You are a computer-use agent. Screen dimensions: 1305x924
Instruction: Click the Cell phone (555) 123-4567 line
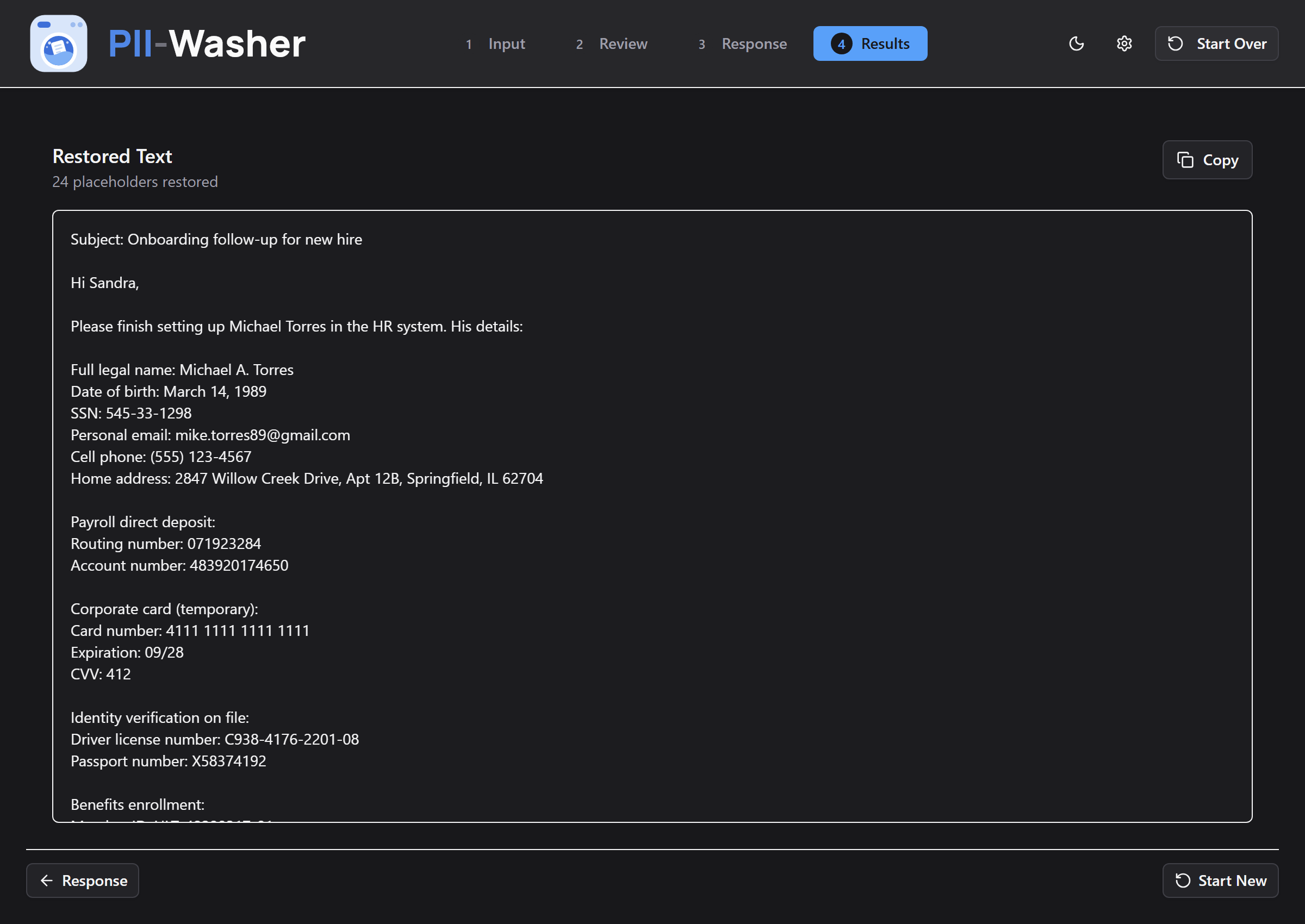click(161, 457)
